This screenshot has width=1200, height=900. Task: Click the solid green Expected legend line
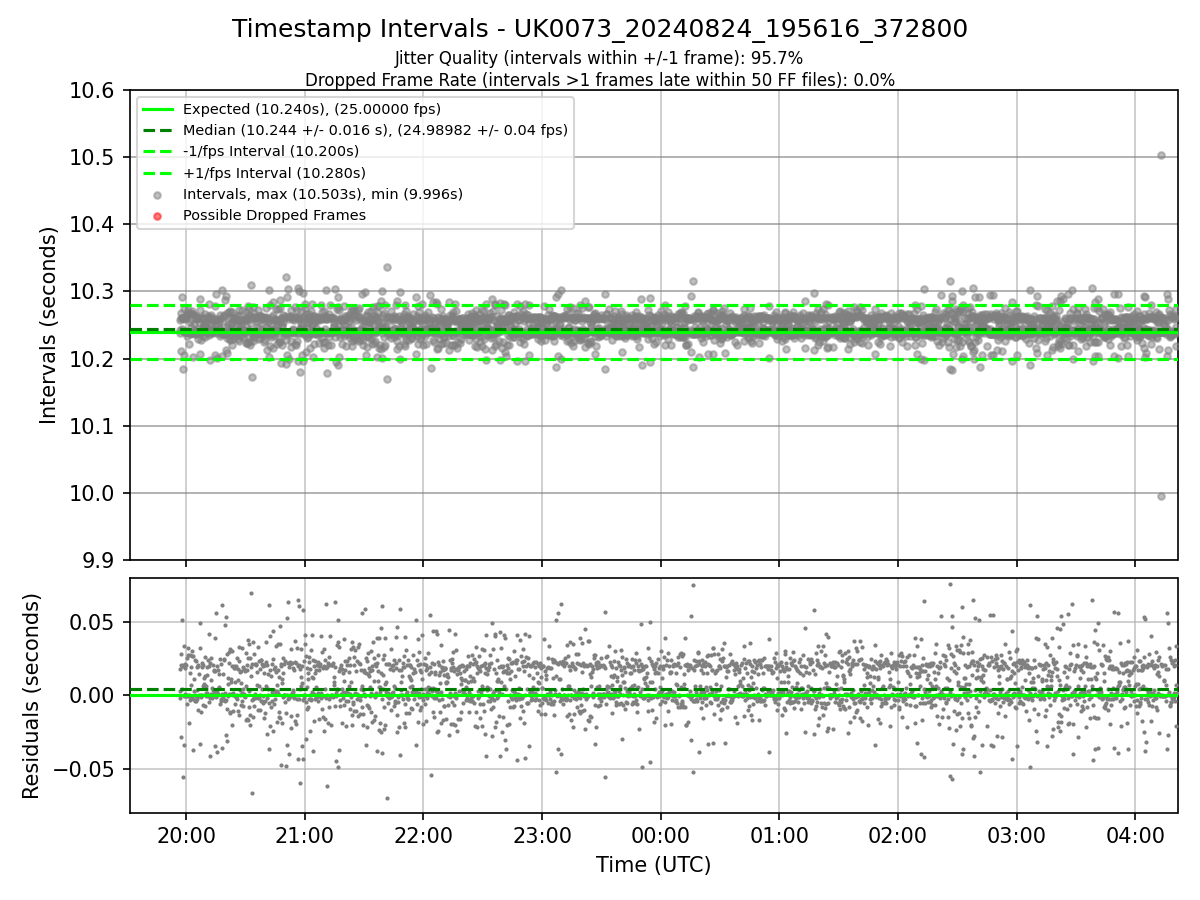point(157,109)
